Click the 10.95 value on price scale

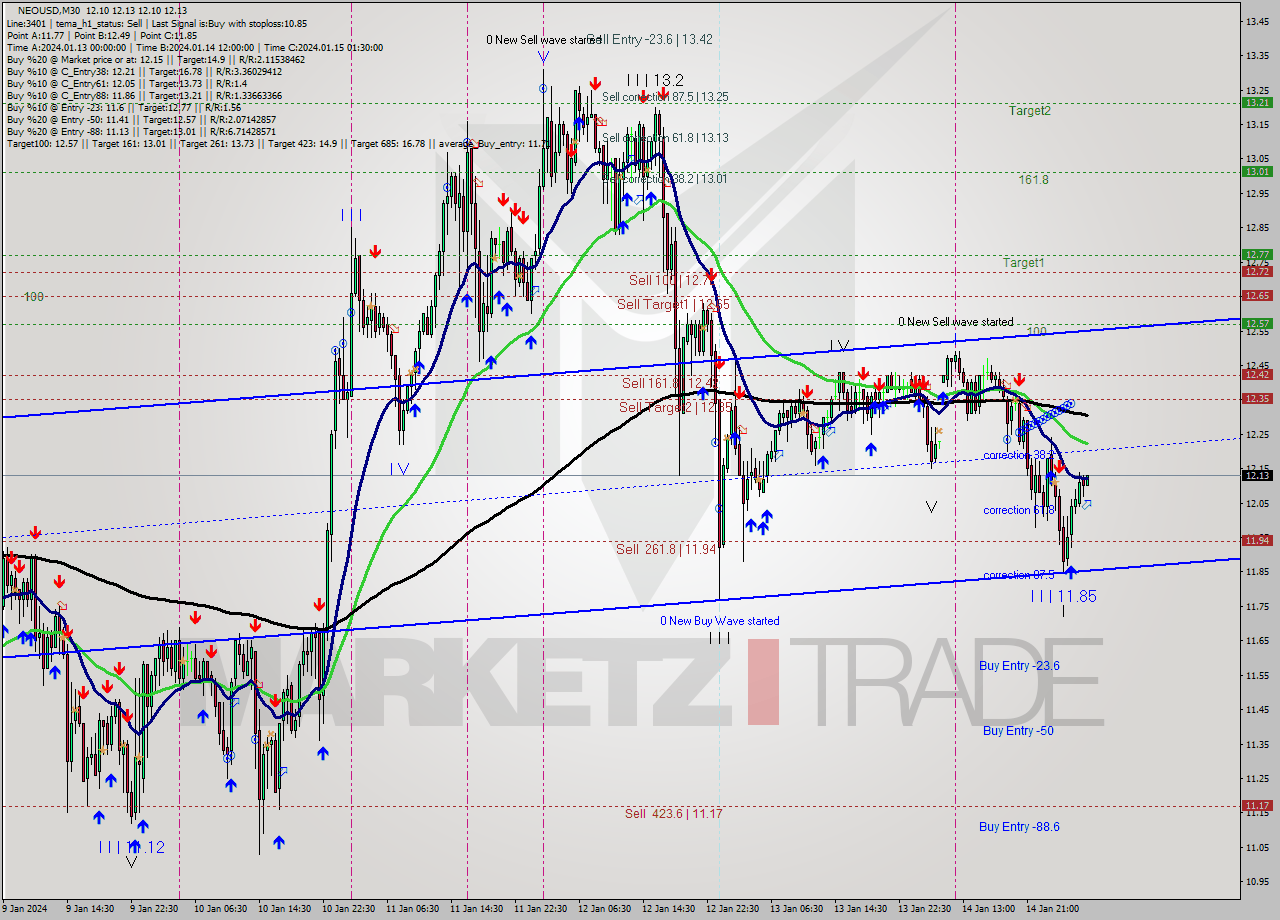click(x=1257, y=882)
